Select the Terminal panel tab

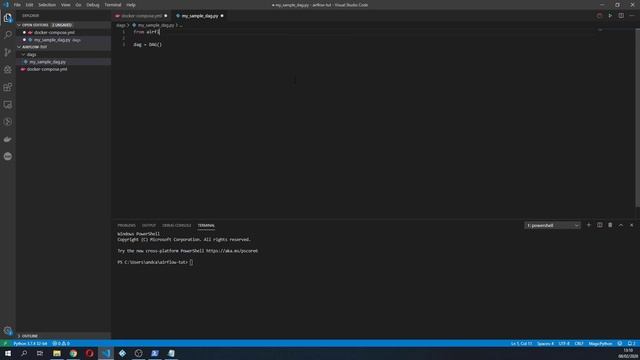point(206,225)
